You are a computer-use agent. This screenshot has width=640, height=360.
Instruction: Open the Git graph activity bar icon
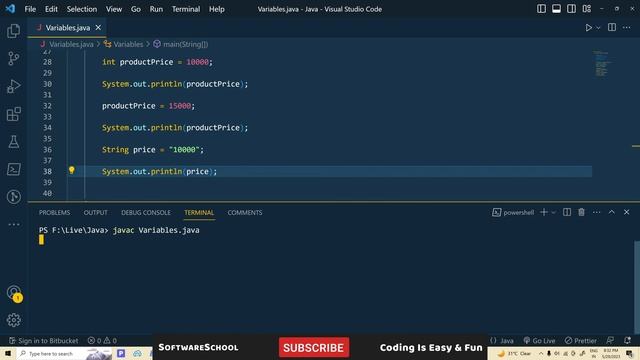pyautogui.click(x=13, y=197)
